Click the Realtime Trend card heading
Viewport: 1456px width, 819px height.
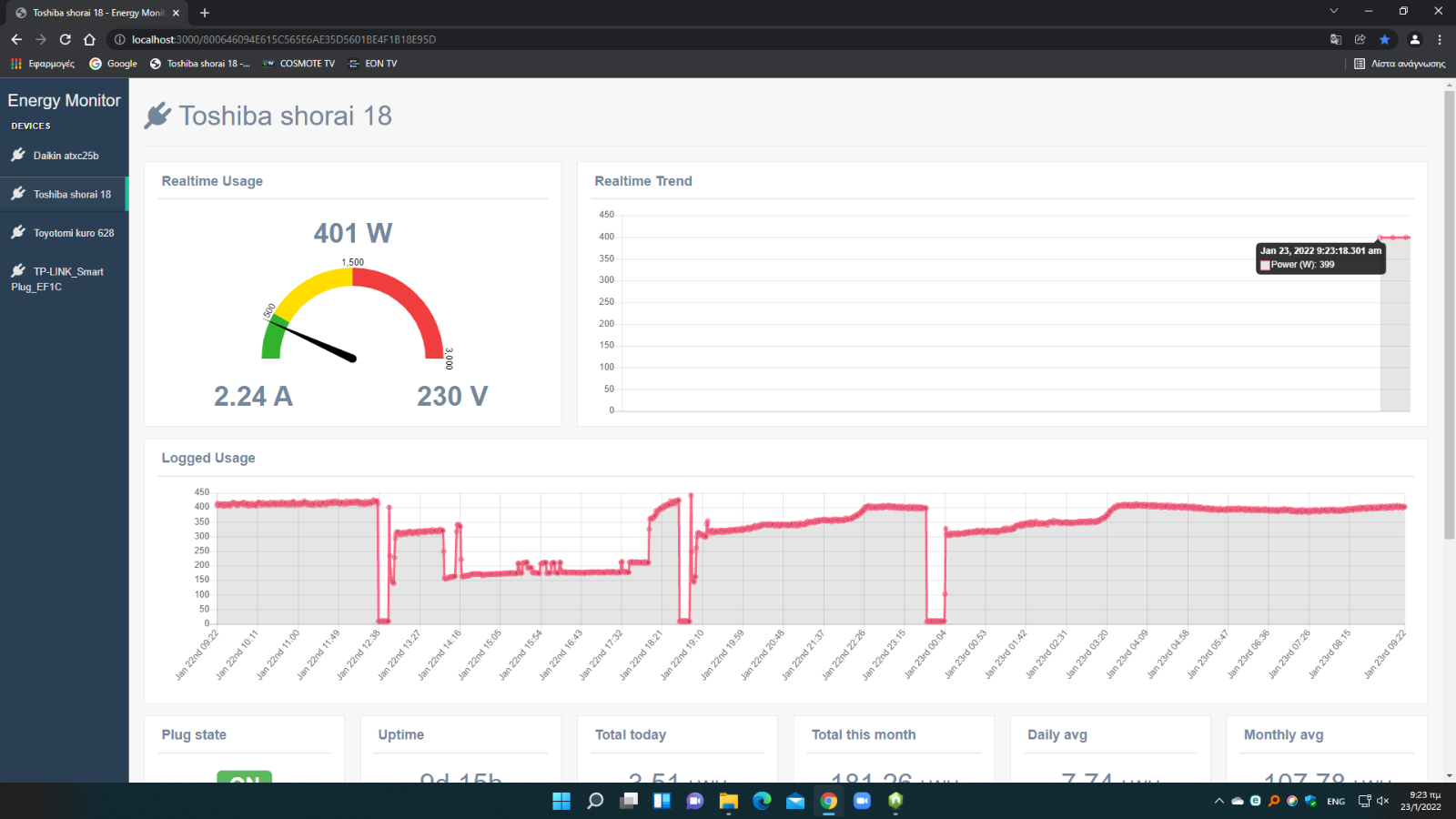643,181
